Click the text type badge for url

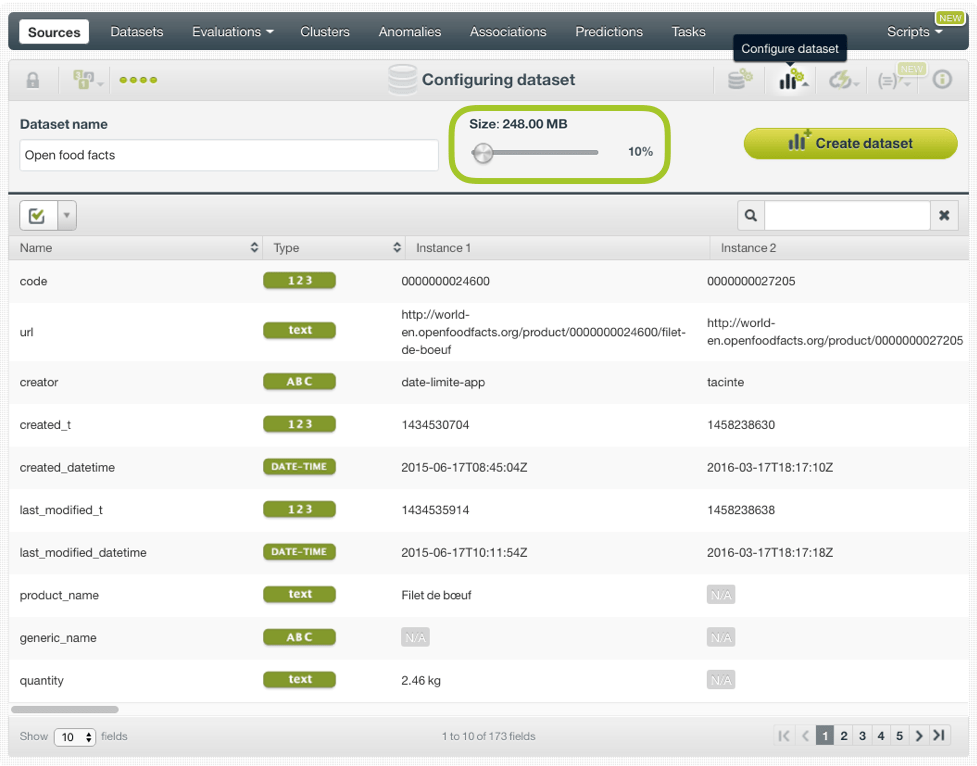pyautogui.click(x=300, y=330)
